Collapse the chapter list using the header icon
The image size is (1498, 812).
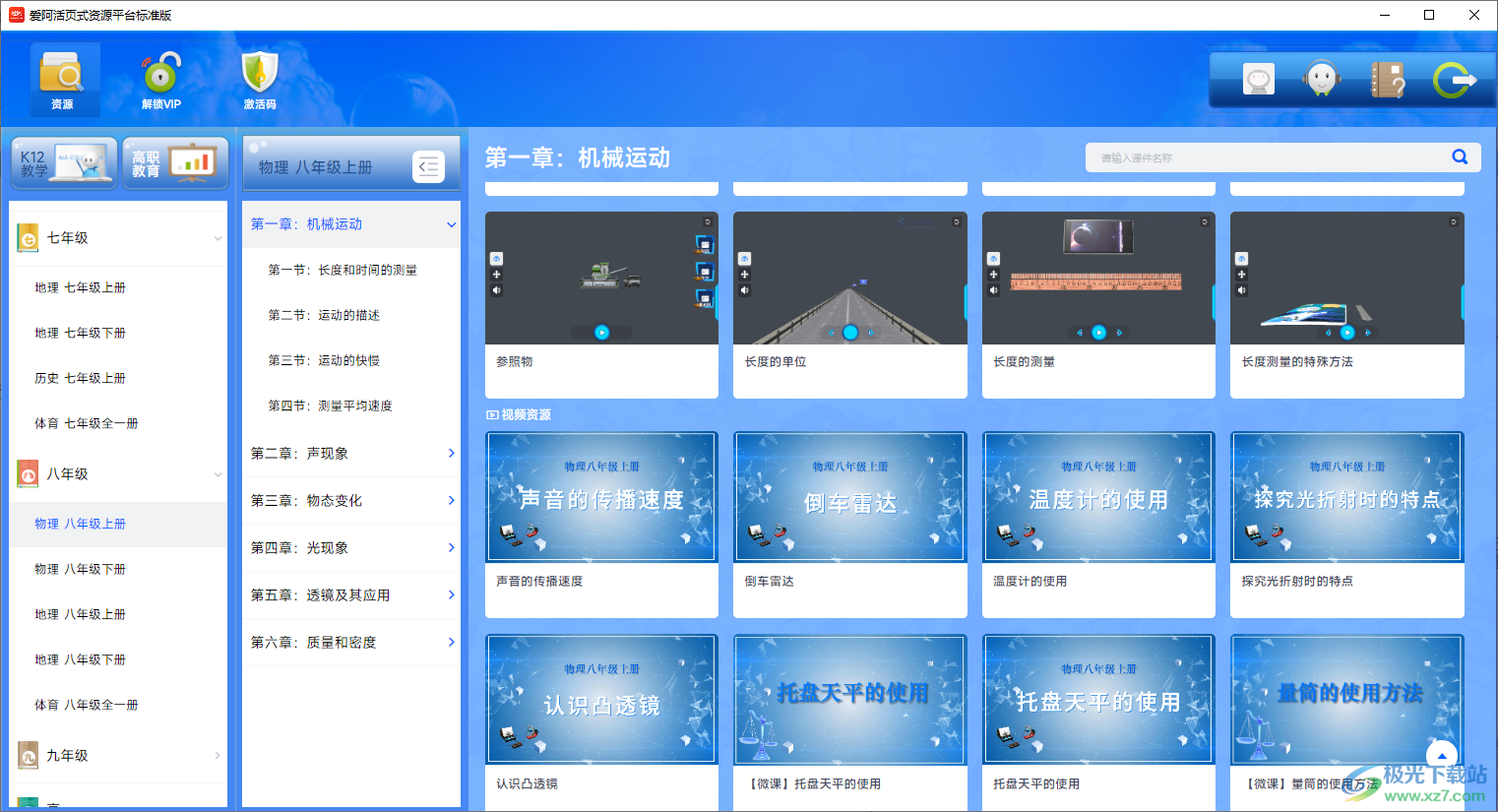click(x=428, y=165)
